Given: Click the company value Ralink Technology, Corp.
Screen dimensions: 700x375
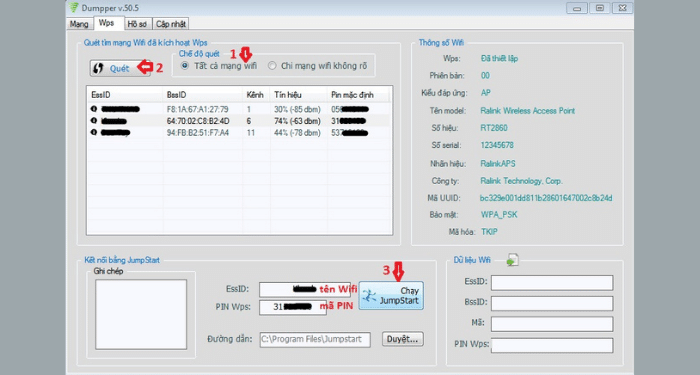Looking at the screenshot, I should (521, 181).
